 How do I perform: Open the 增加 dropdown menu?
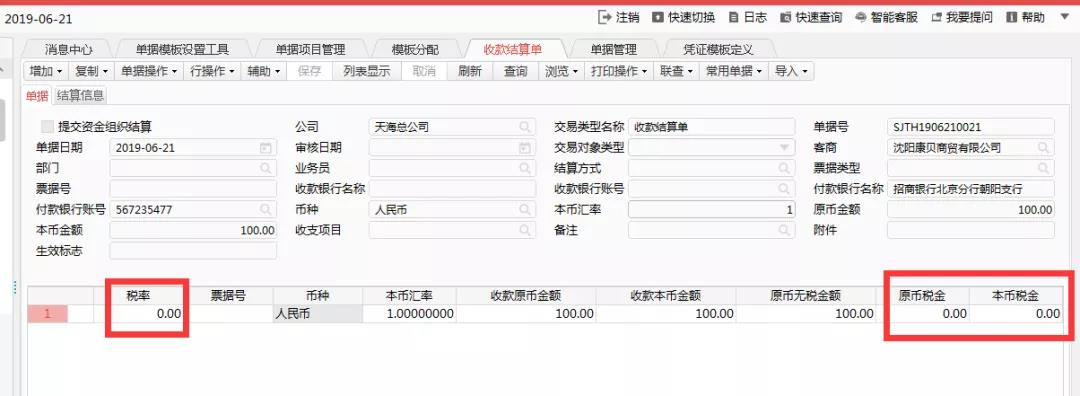[x=47, y=71]
